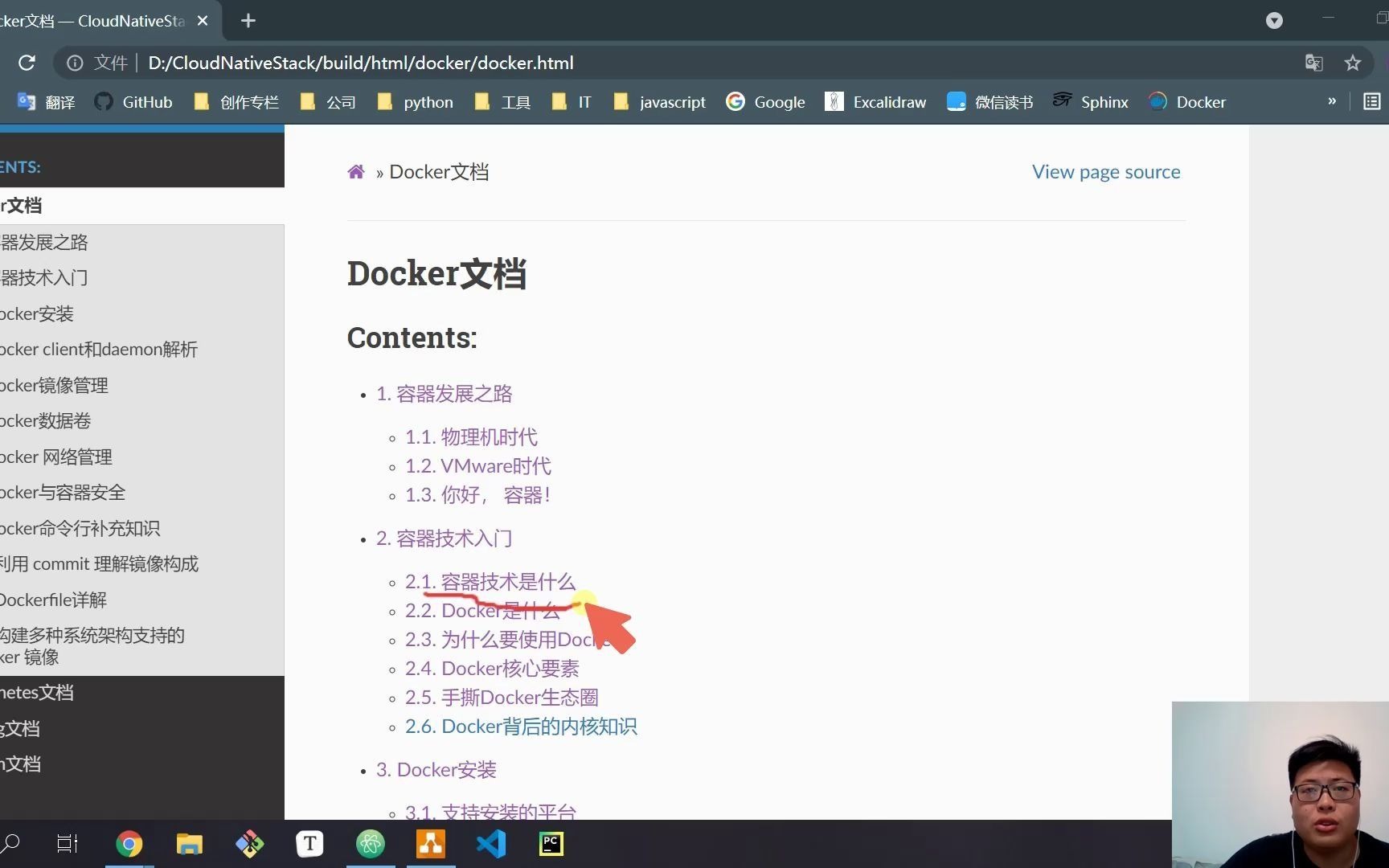Open section 2.6 Docker背后的内核知识
The width and height of the screenshot is (1389, 868).
520,727
